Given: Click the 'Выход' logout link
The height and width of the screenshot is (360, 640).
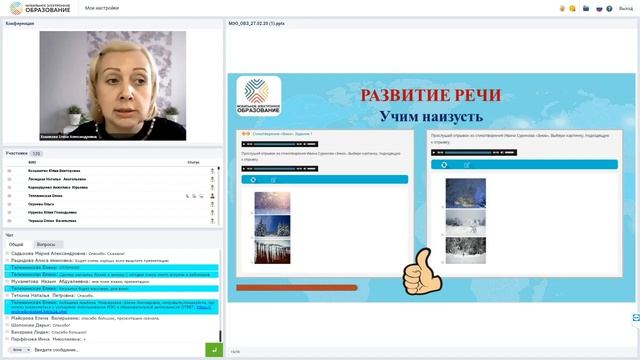Looking at the screenshot, I should (626, 9).
